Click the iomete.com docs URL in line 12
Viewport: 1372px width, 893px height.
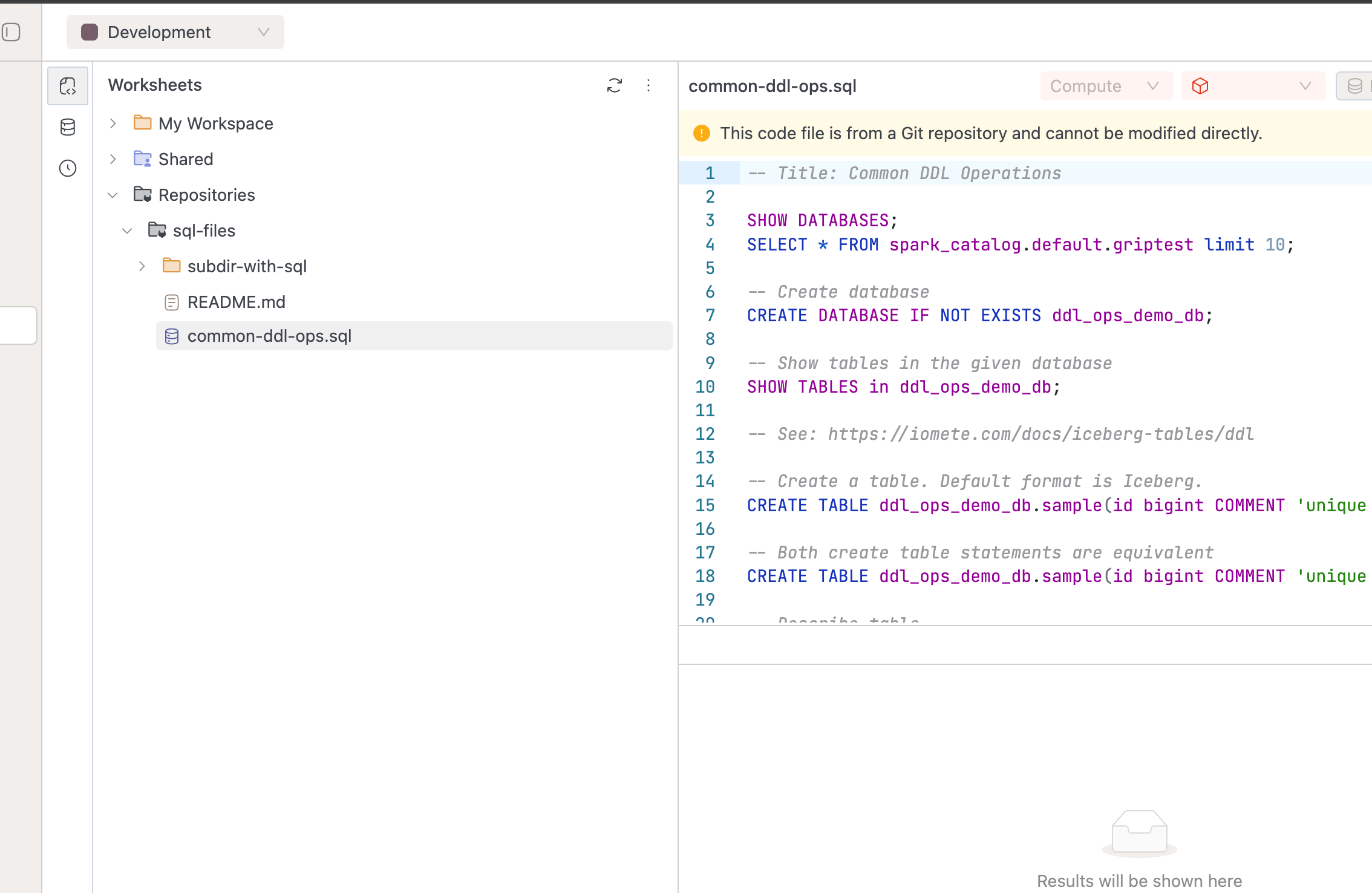point(1040,434)
